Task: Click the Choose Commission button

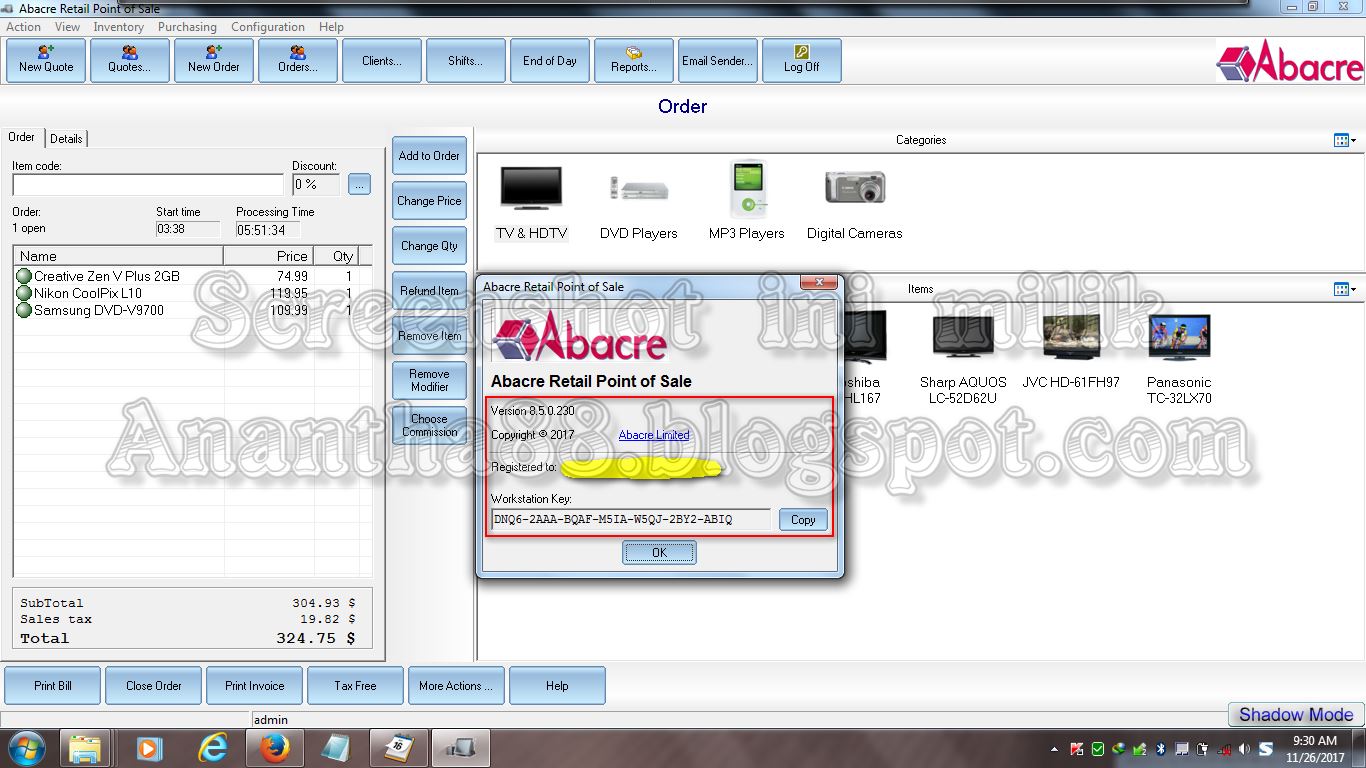Action: coord(429,426)
